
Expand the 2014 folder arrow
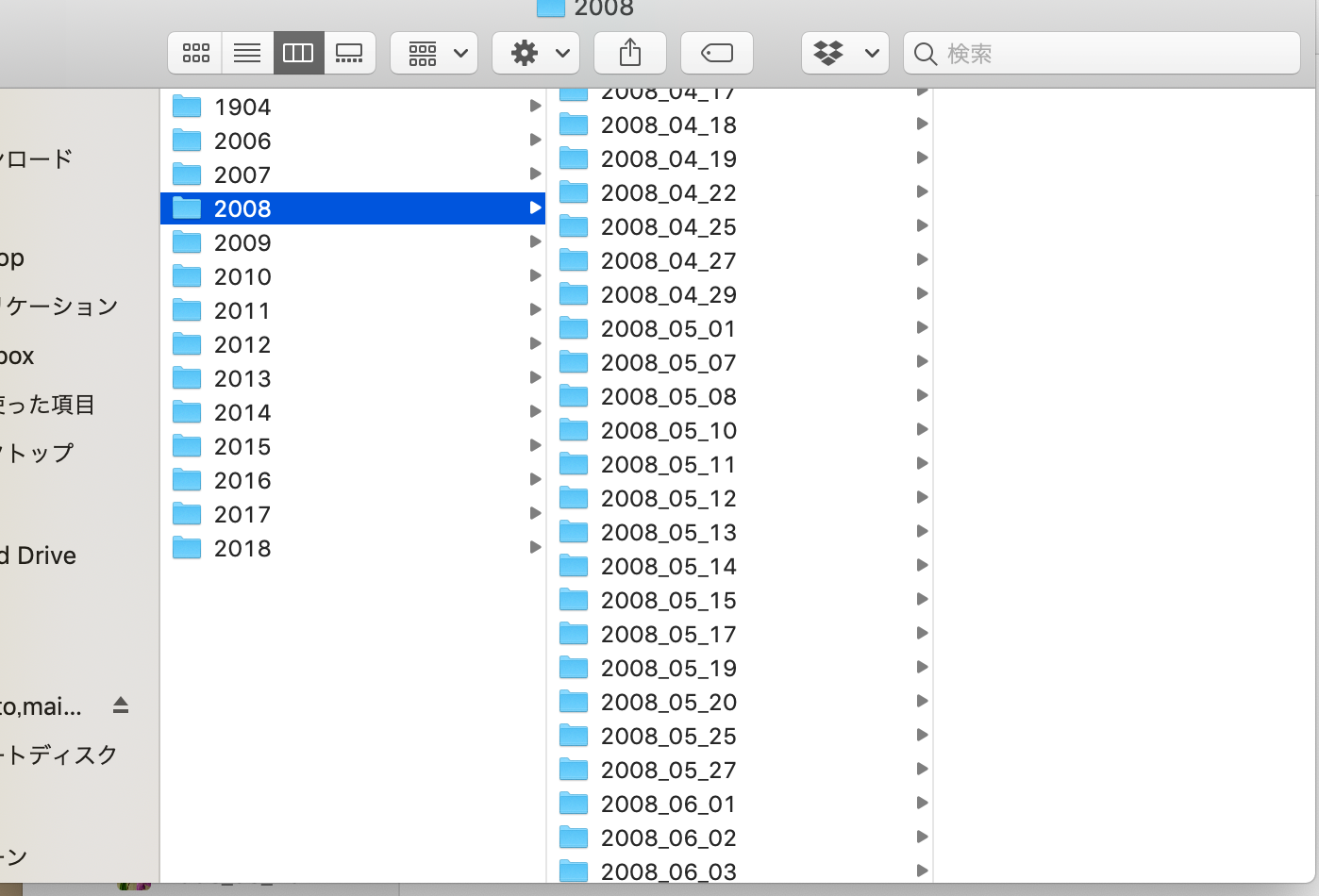pos(535,411)
